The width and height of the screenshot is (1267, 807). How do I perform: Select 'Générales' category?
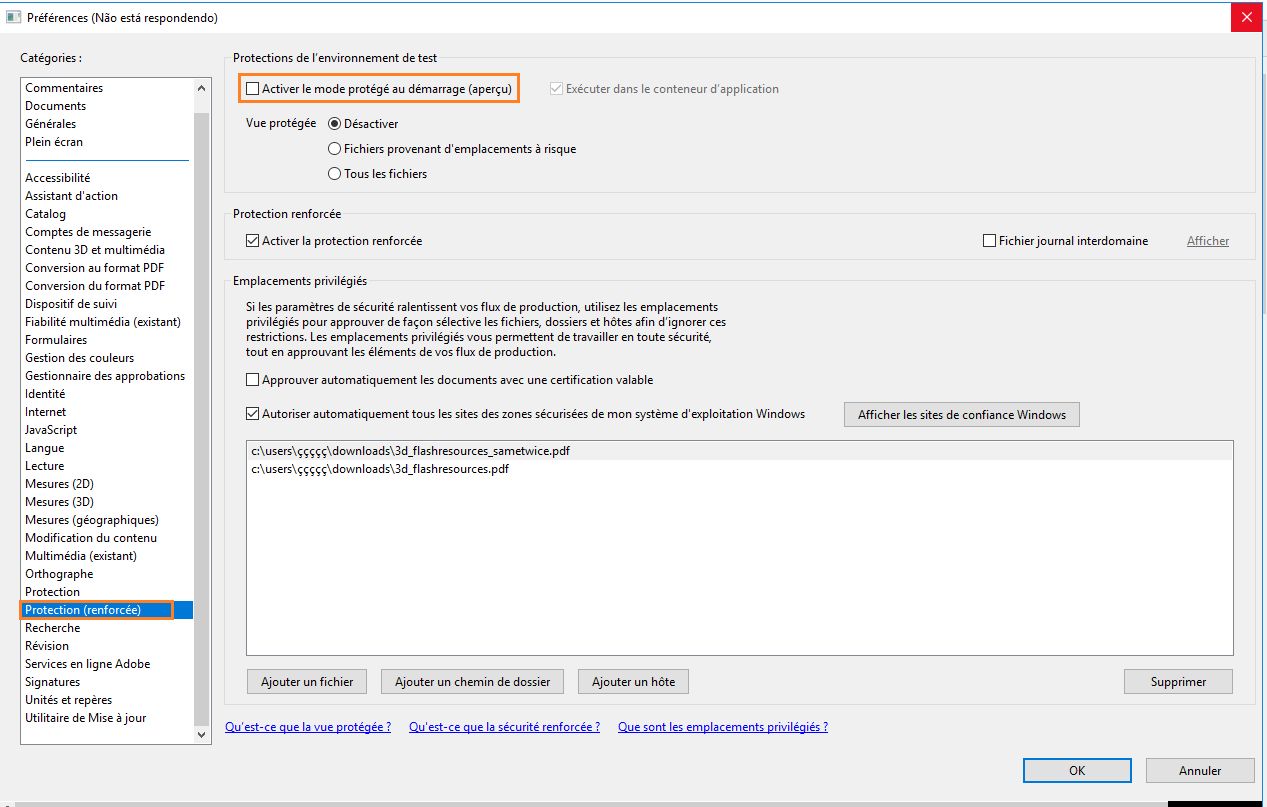click(51, 124)
